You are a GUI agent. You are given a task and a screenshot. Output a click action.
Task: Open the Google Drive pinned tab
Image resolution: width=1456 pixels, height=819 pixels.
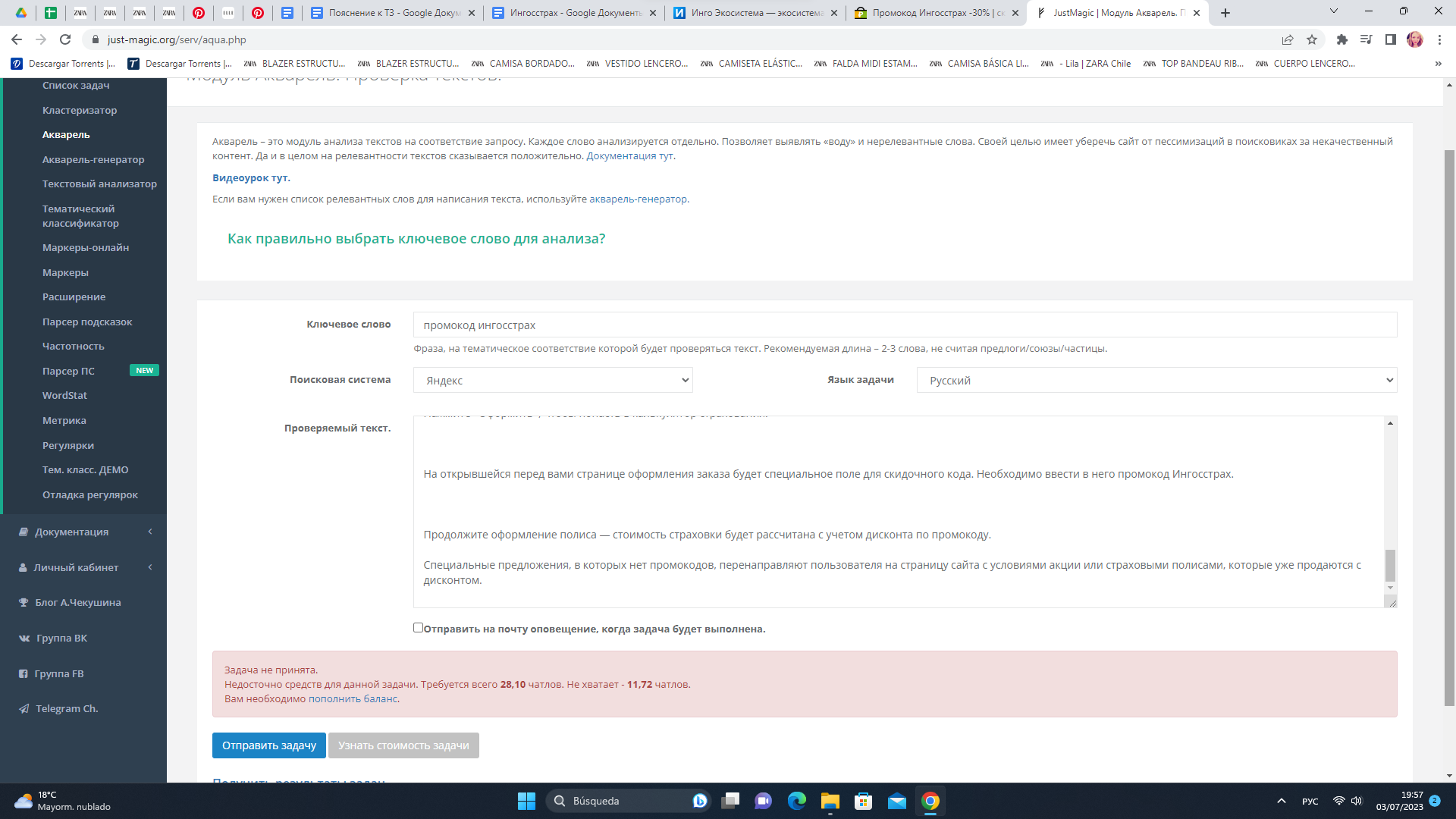coord(21,13)
